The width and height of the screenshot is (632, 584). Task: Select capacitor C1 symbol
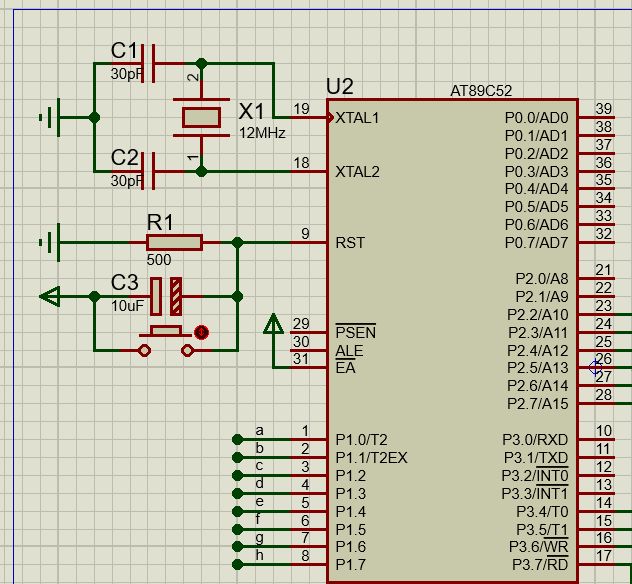tap(148, 64)
